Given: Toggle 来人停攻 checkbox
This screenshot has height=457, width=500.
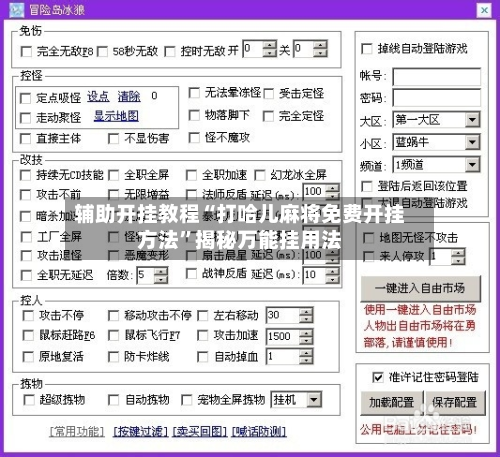Looking at the screenshot, I should [x=368, y=257].
